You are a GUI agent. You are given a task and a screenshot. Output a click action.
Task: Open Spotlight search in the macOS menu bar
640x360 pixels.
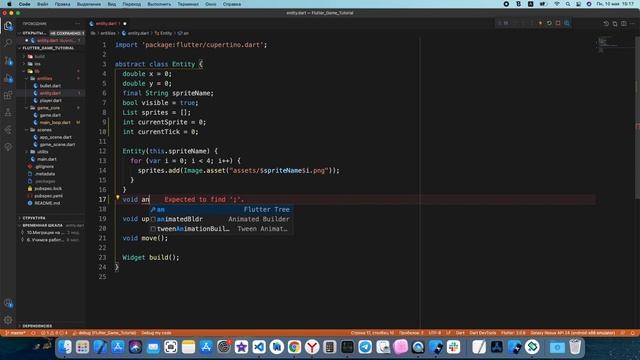(568, 4)
